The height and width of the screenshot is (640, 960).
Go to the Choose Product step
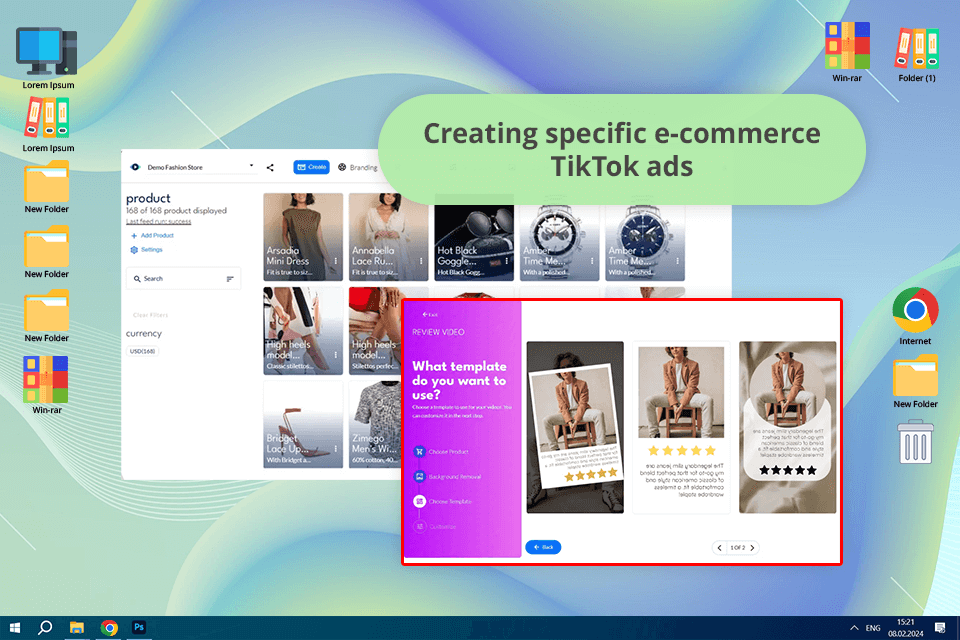441,452
